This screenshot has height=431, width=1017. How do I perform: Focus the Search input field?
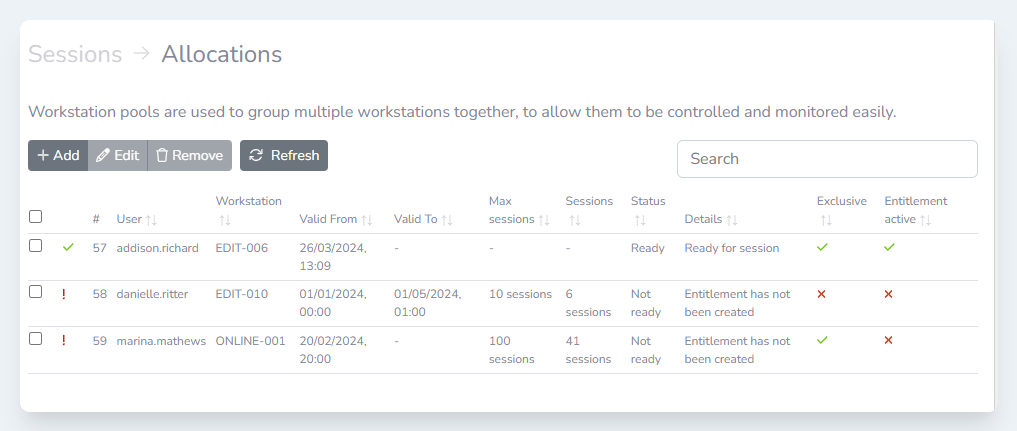(x=827, y=159)
